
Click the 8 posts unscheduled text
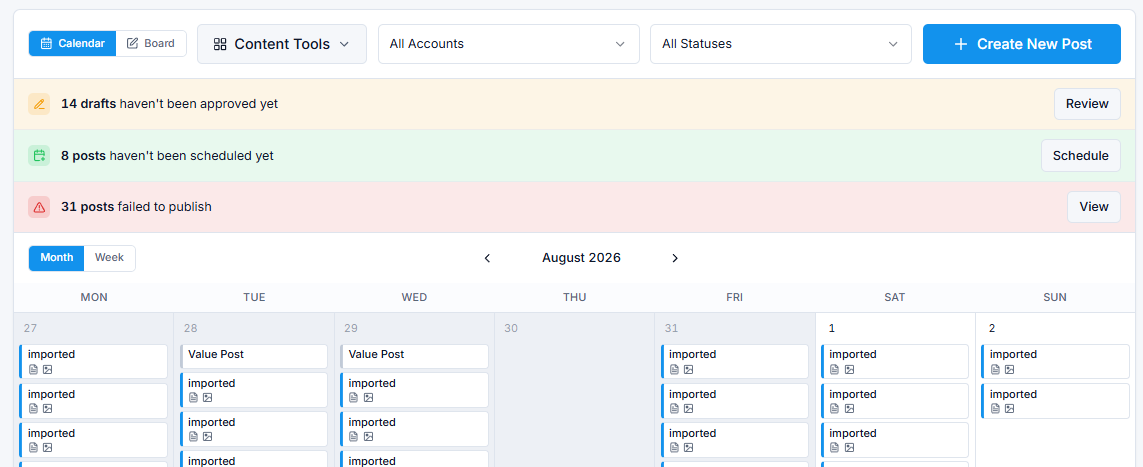[168, 156]
